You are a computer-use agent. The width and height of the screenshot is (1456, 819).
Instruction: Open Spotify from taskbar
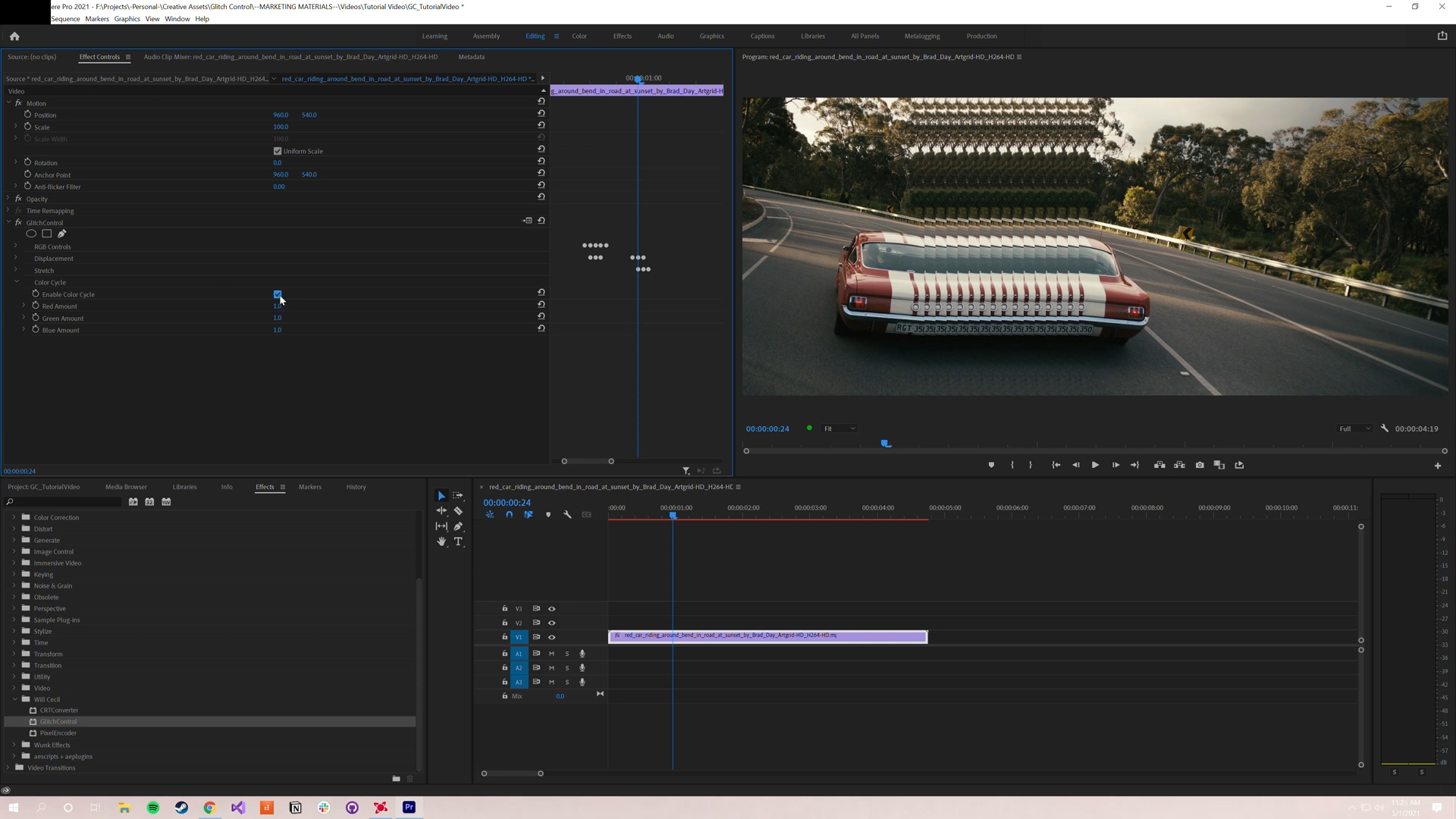(x=153, y=808)
